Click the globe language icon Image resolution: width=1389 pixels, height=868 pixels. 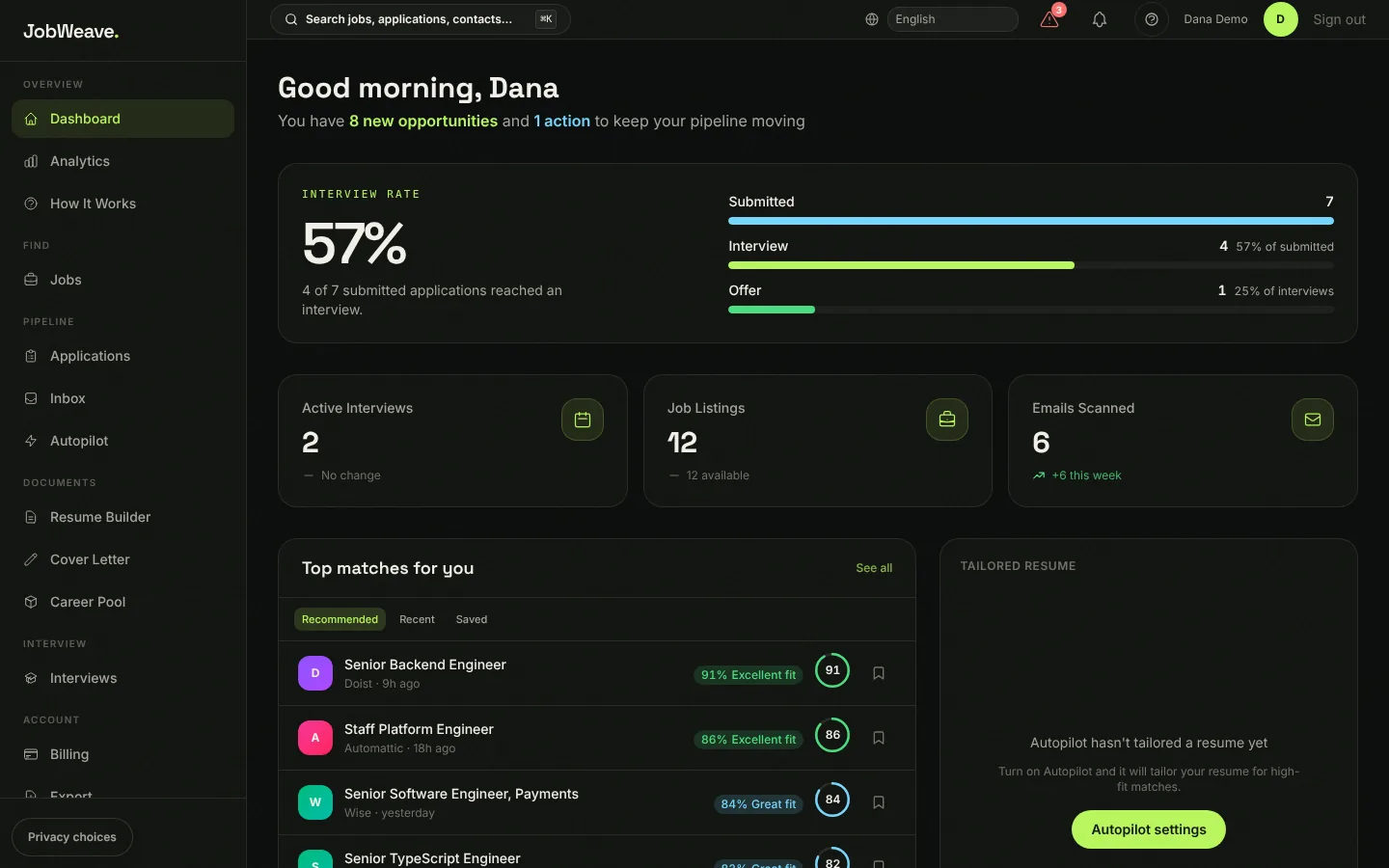pyautogui.click(x=872, y=19)
